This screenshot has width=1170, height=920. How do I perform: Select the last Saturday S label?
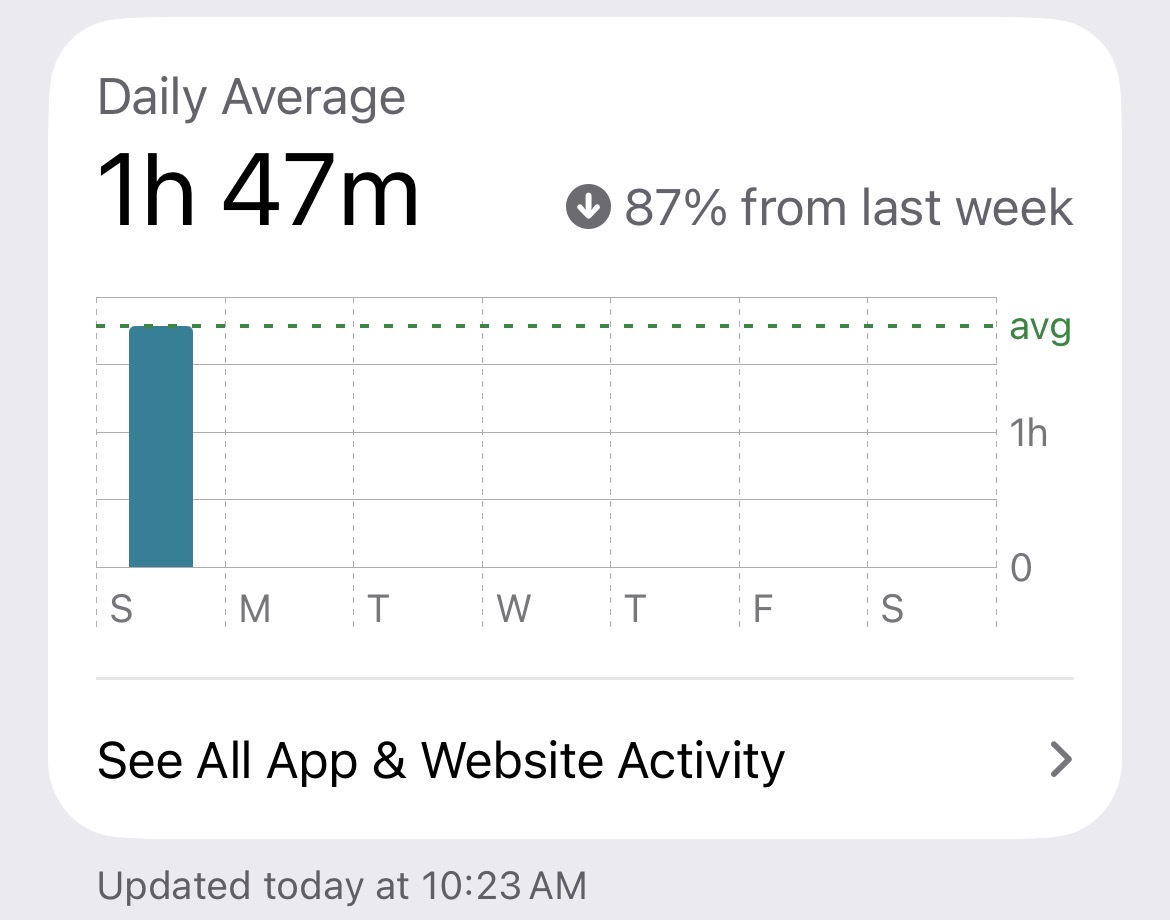892,609
